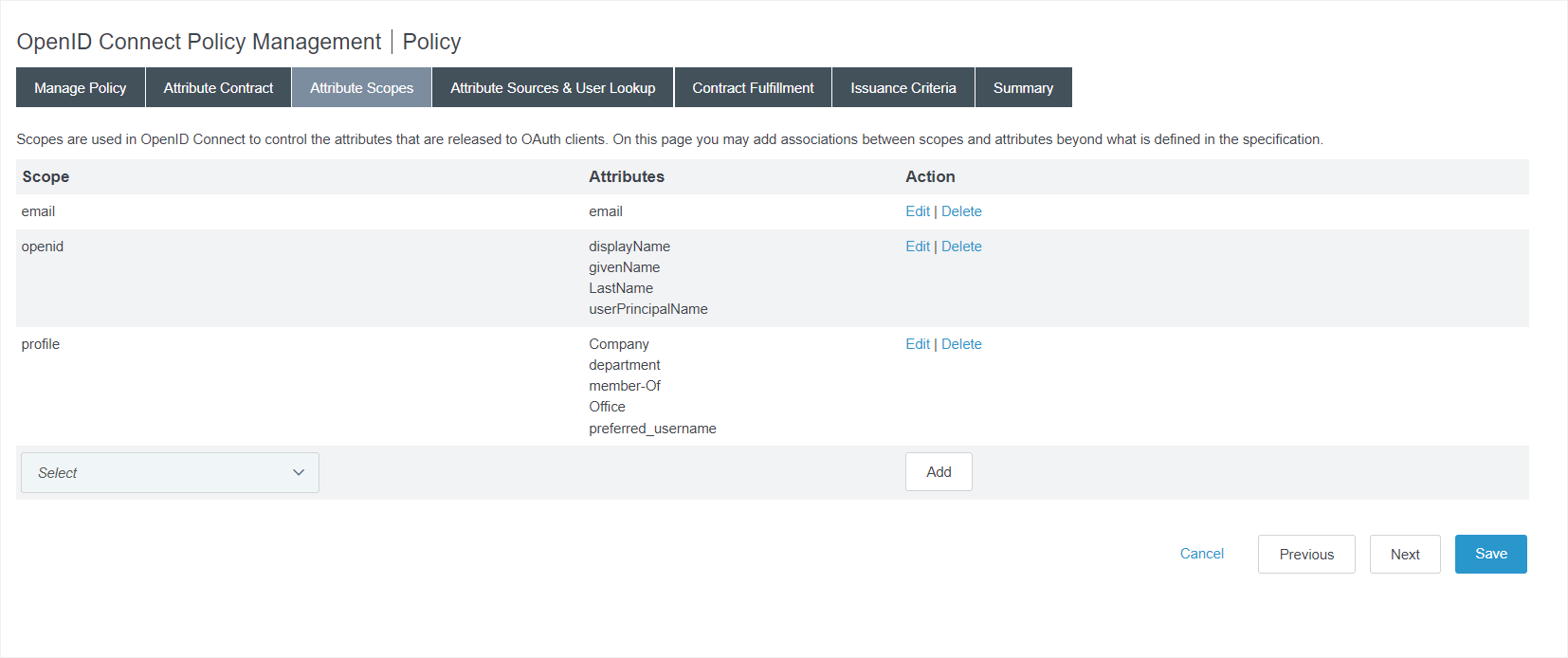Expand the scope Select dropdown
This screenshot has width=1568, height=658.
[170, 472]
